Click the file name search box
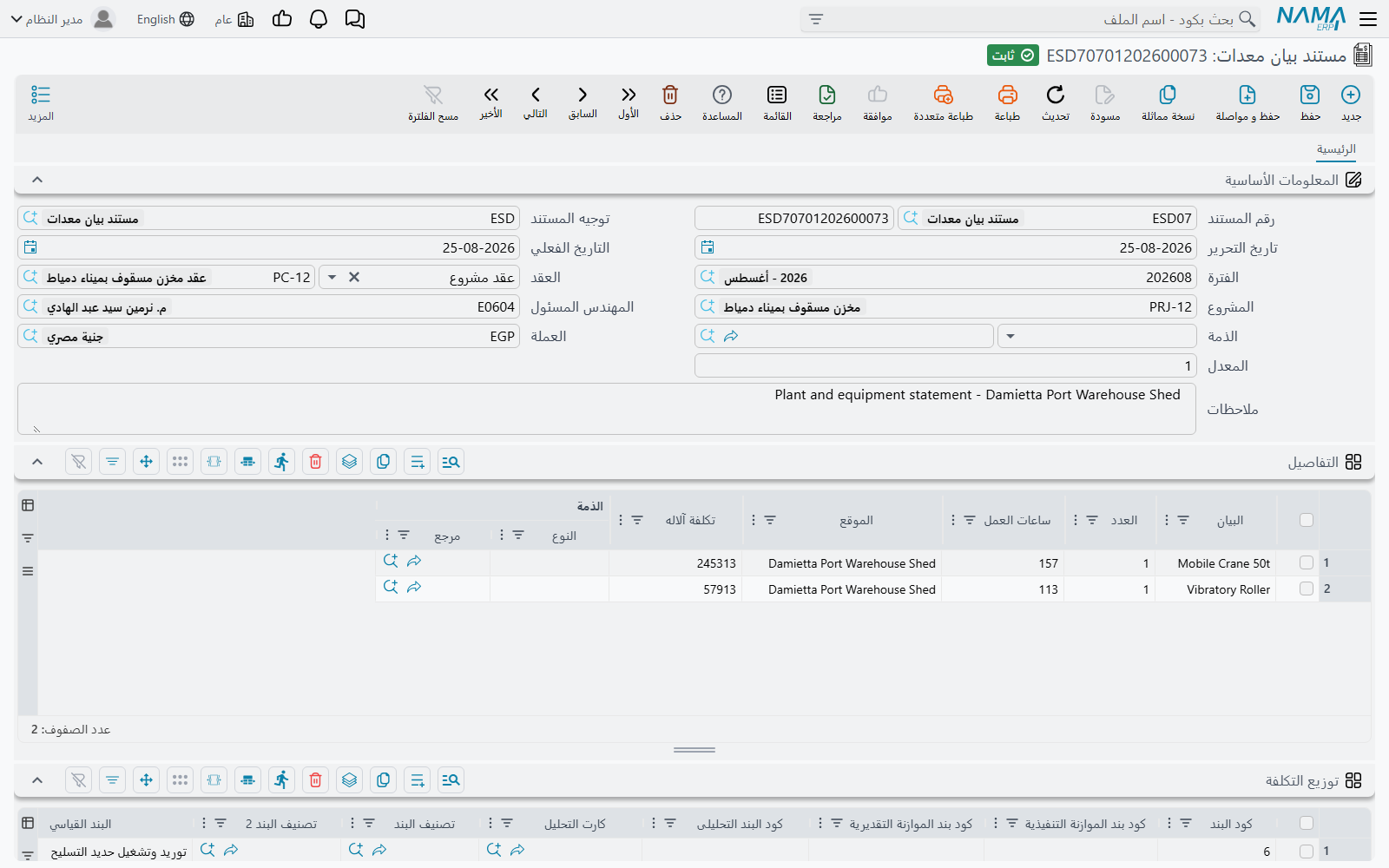The height and width of the screenshot is (868, 1389). (x=1030, y=19)
